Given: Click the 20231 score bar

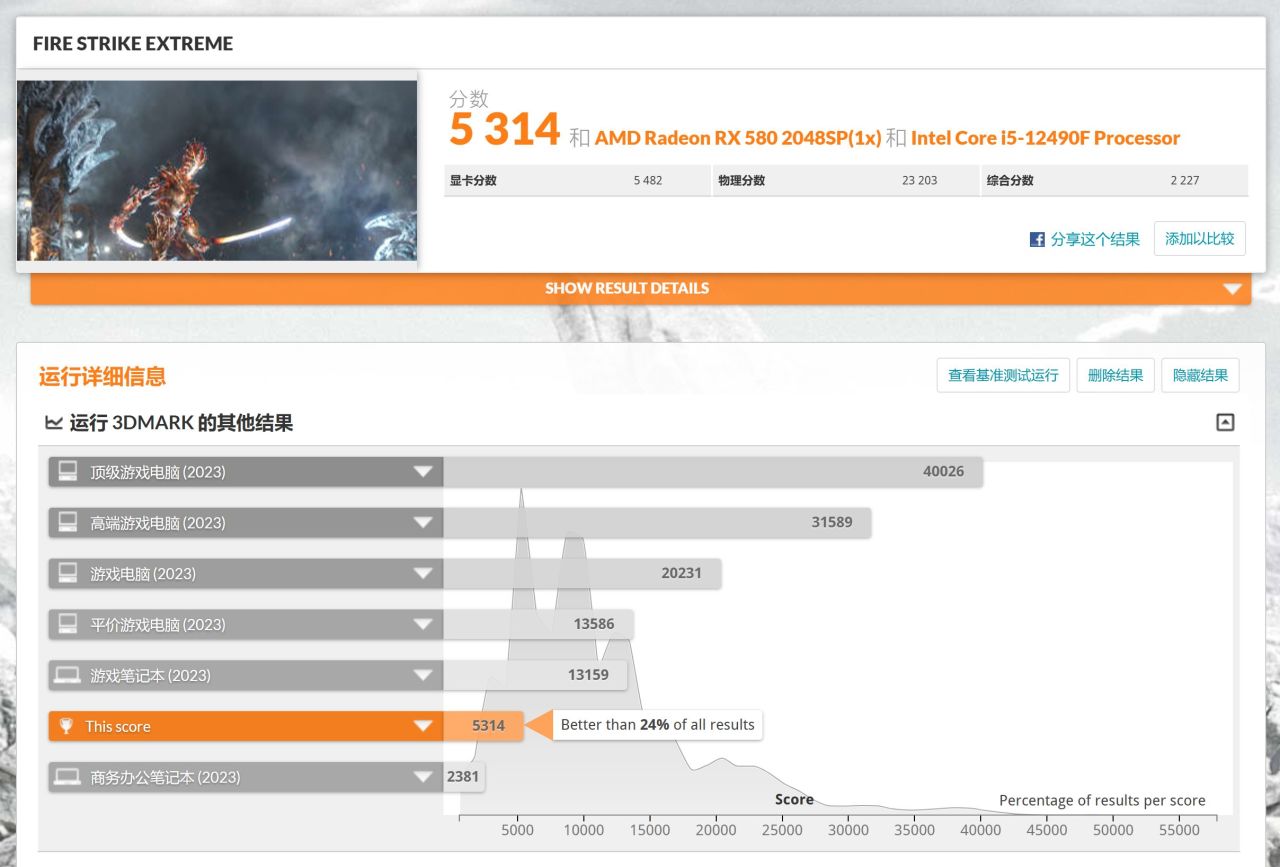Looking at the screenshot, I should (582, 574).
